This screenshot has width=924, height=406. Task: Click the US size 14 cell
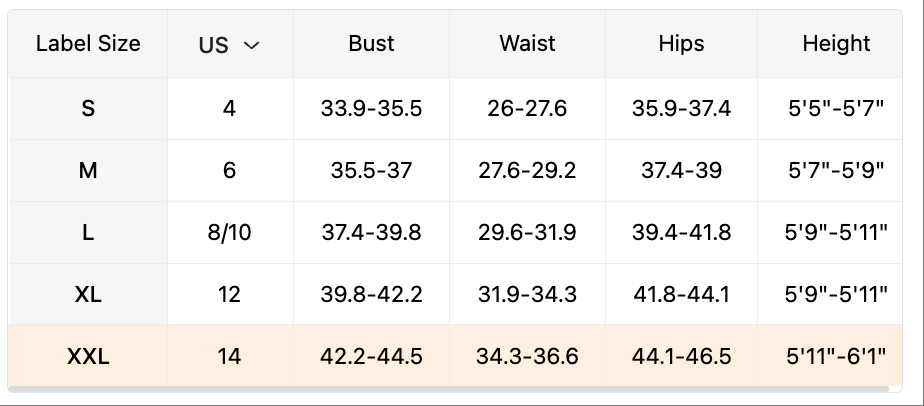click(230, 356)
